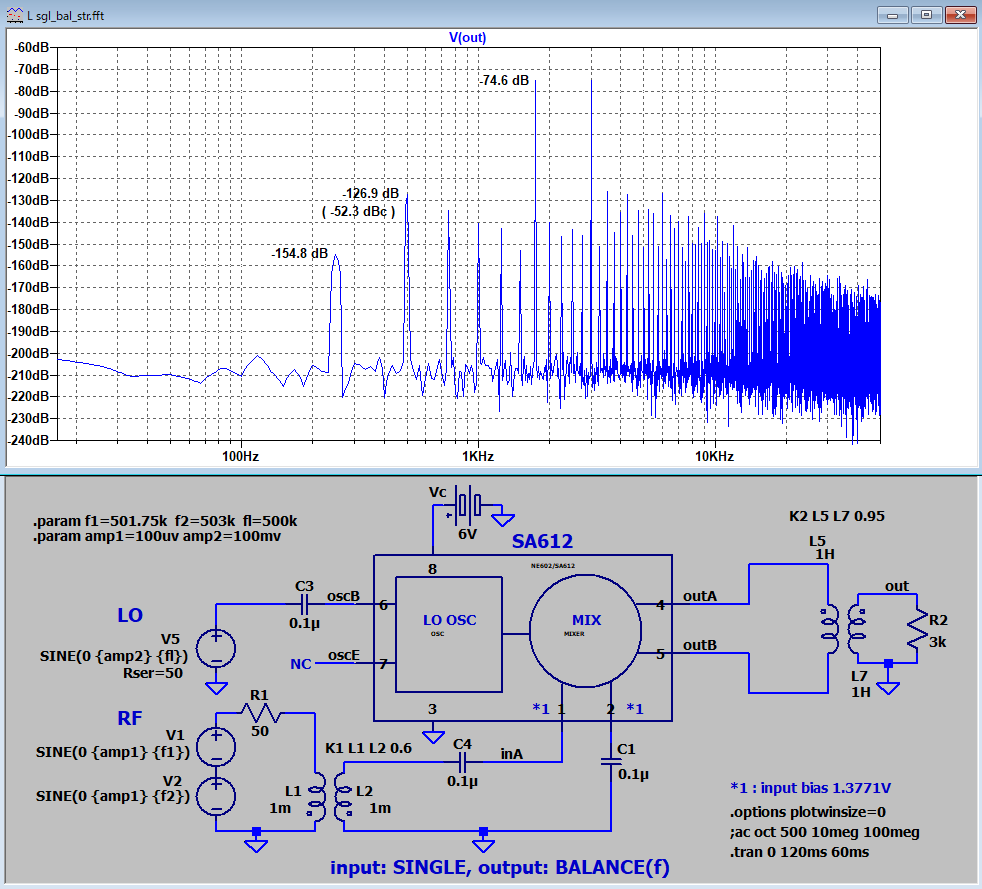Click the LO OSC block

pyautogui.click(x=449, y=634)
